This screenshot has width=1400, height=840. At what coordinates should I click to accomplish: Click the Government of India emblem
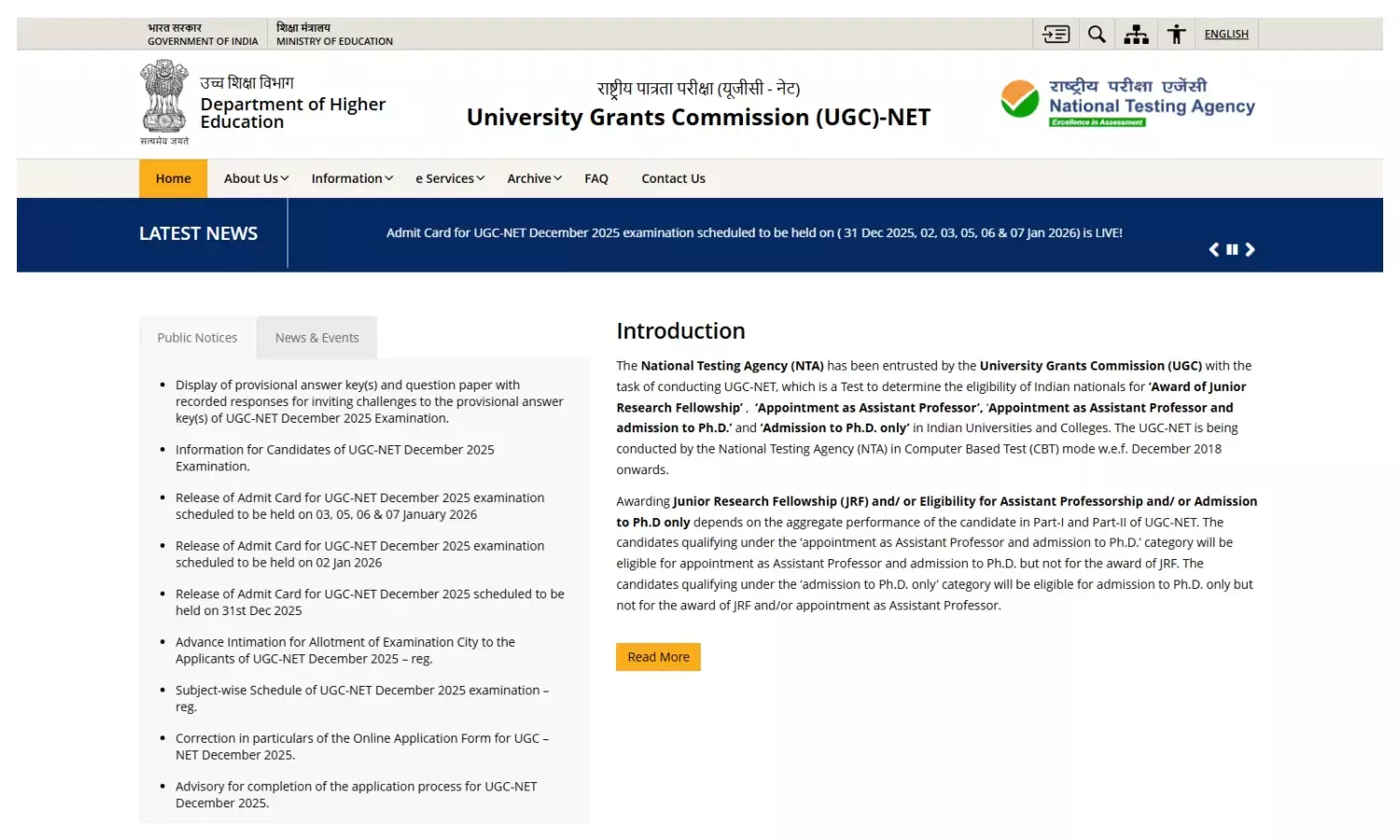tap(164, 100)
